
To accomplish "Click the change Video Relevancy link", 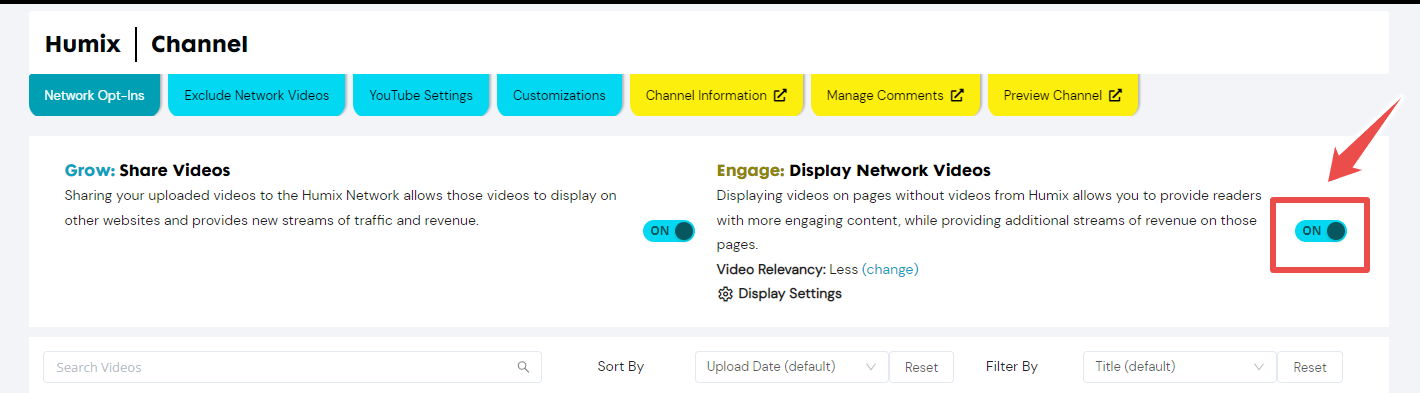I will tap(890, 269).
